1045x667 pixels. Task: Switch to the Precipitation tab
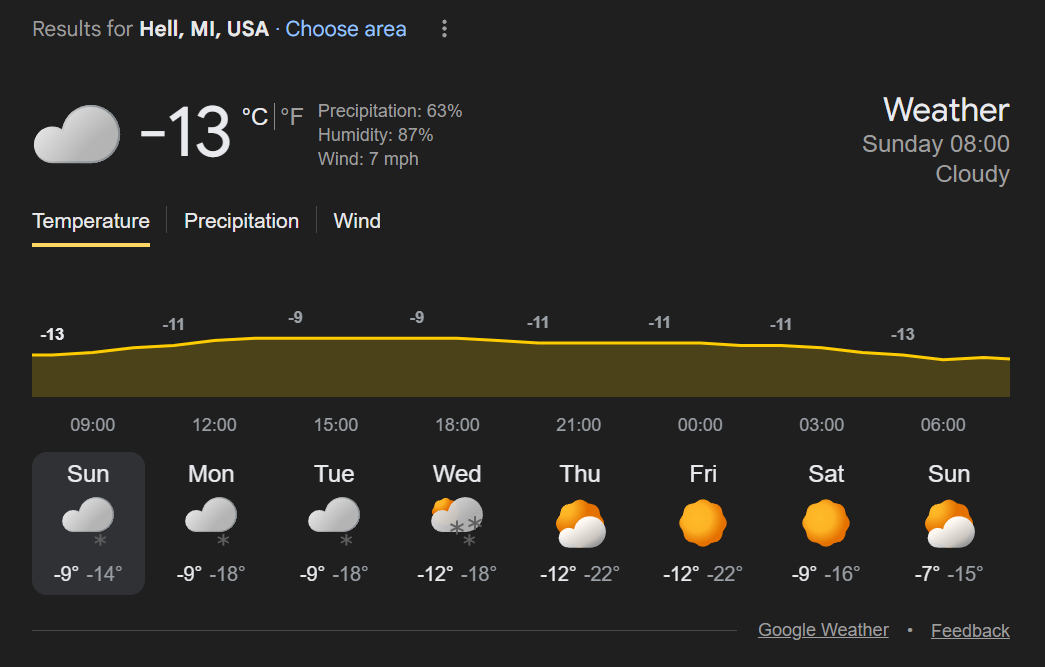(x=241, y=221)
